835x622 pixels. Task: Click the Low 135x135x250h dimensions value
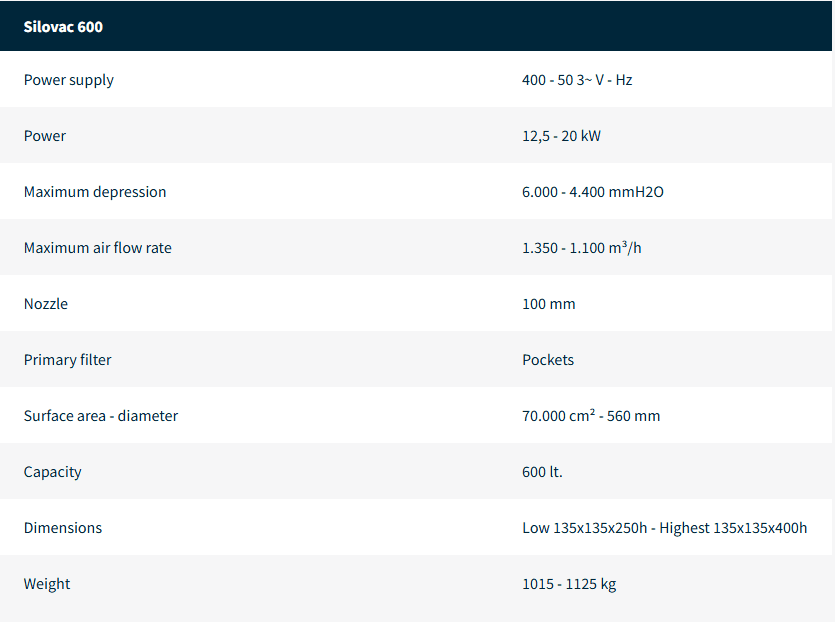tap(665, 528)
